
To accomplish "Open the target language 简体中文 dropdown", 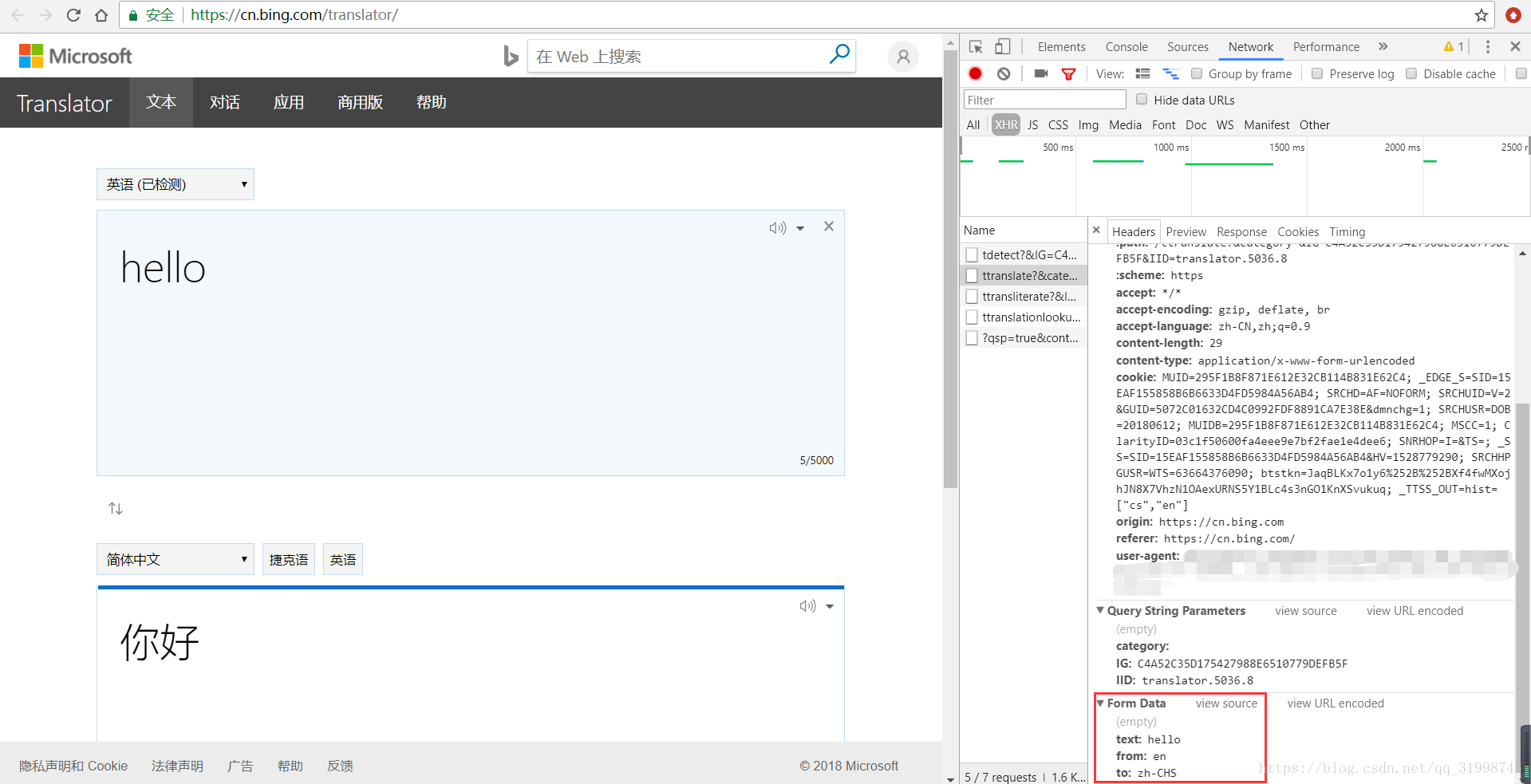I will 176,559.
